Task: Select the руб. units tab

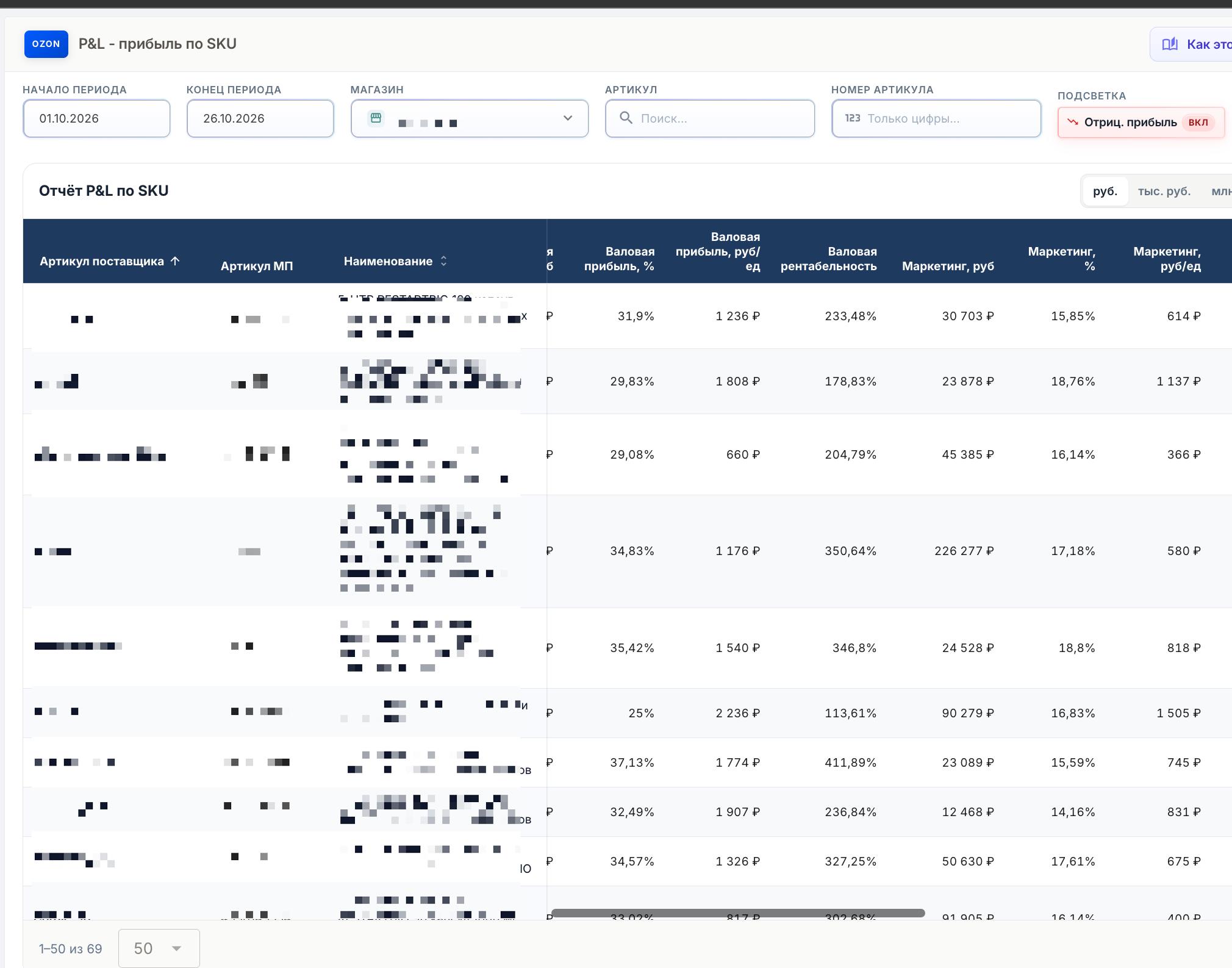Action: pyautogui.click(x=1105, y=191)
